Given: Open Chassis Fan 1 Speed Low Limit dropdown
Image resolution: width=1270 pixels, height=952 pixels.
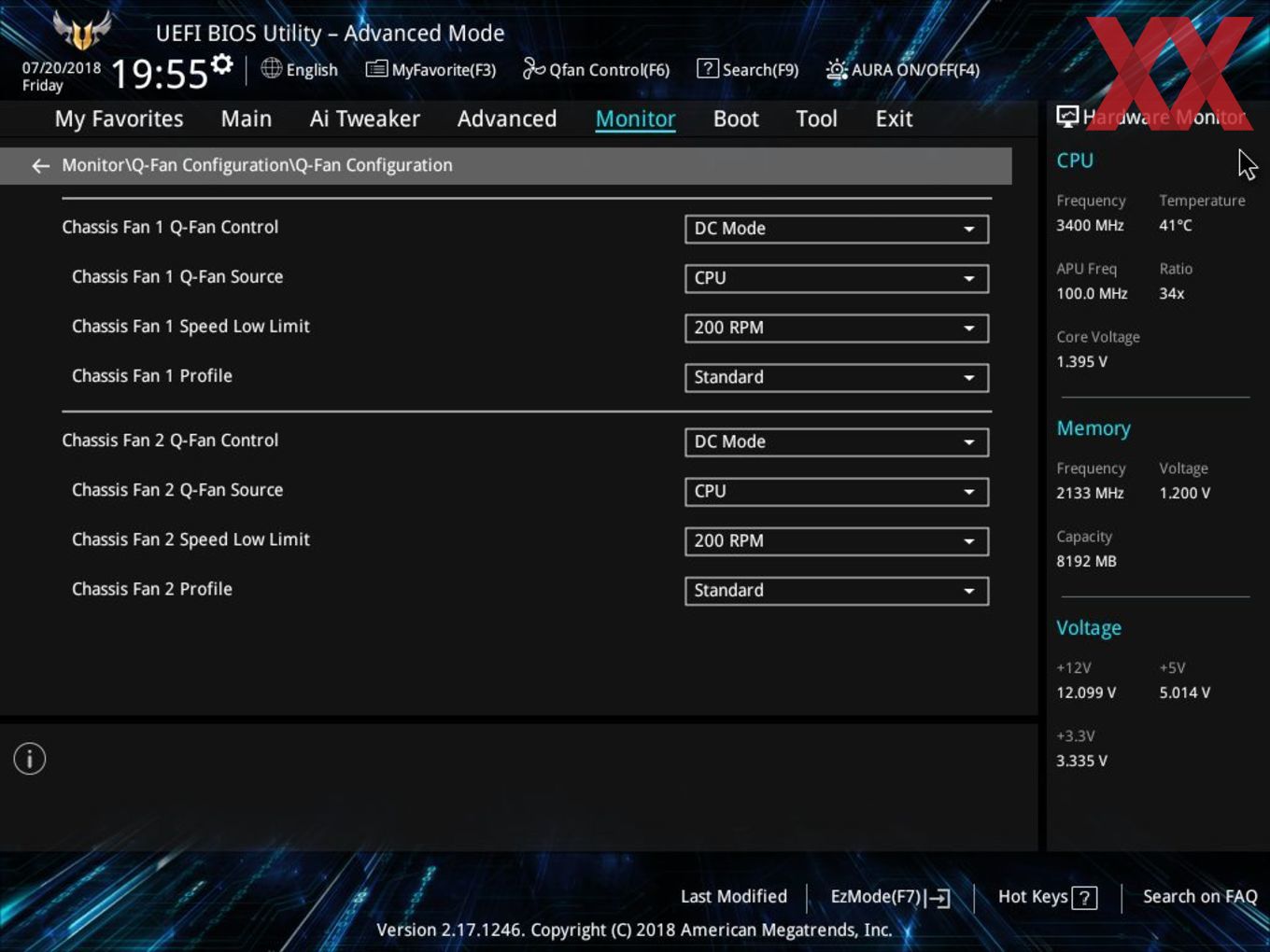Looking at the screenshot, I should click(x=837, y=328).
